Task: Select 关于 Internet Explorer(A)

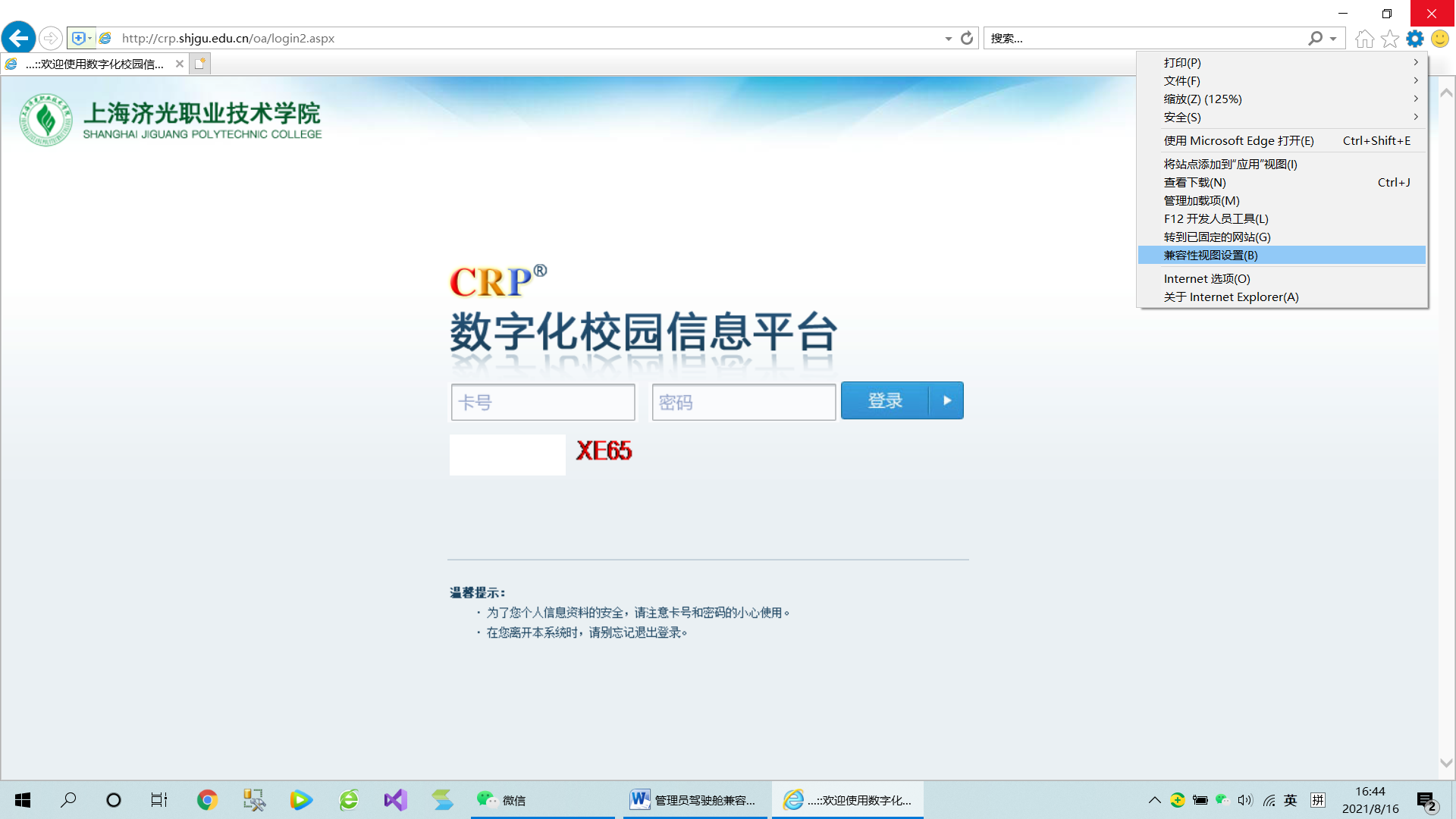Action: point(1282,297)
